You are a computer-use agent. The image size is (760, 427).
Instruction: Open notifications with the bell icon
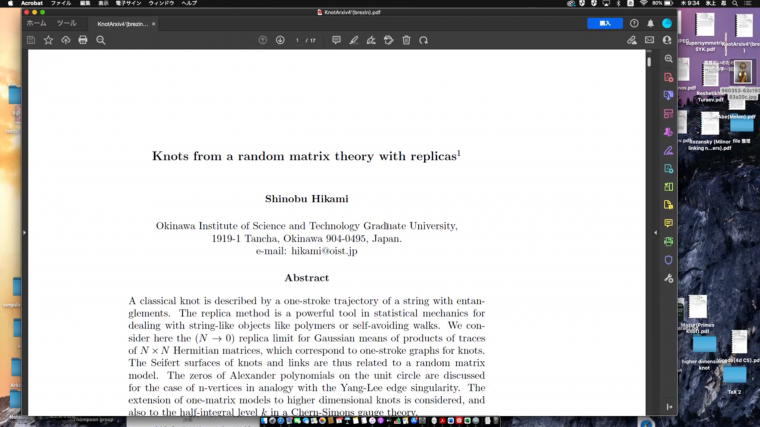pos(650,23)
